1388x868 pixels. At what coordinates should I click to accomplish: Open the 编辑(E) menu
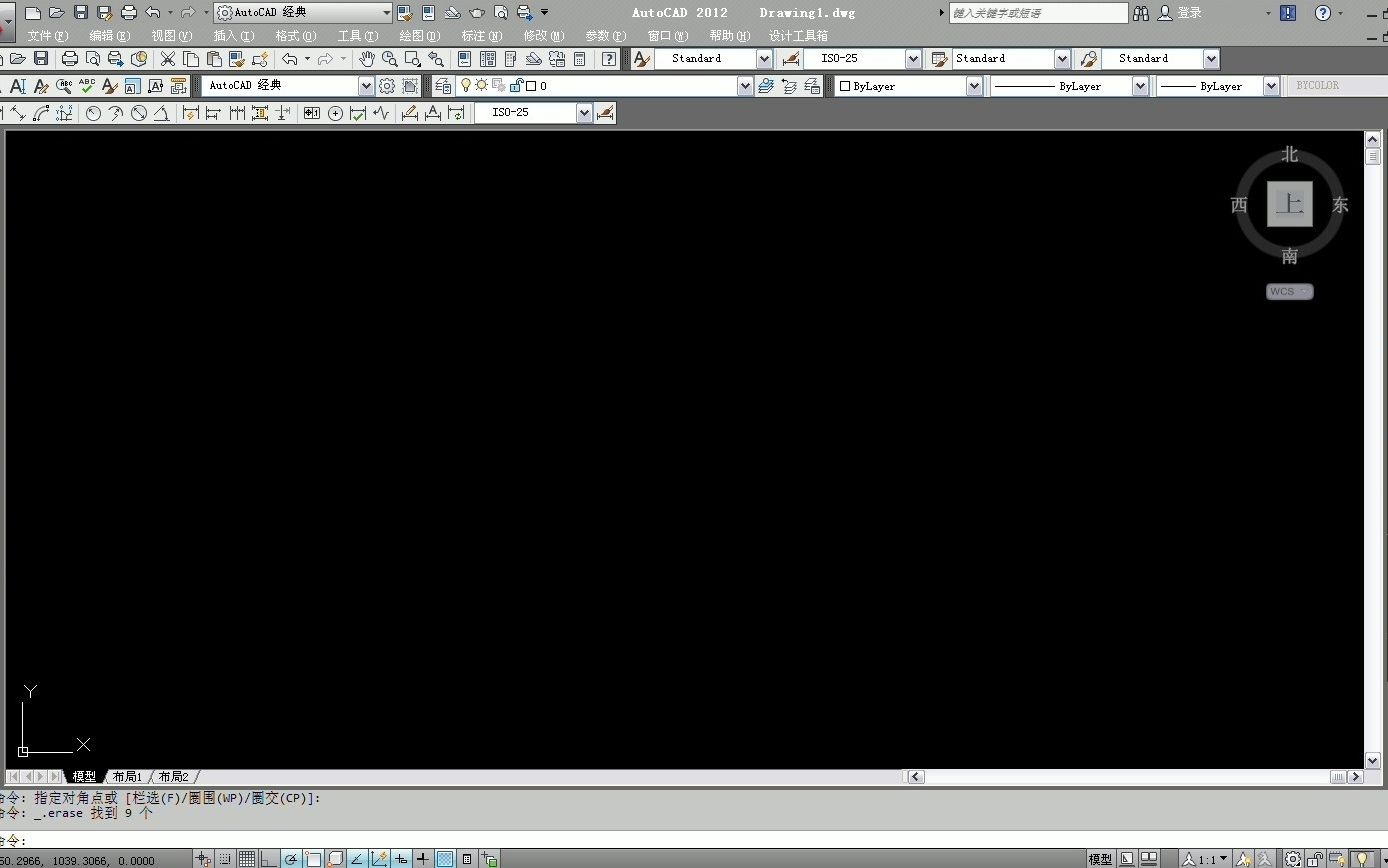coord(110,36)
